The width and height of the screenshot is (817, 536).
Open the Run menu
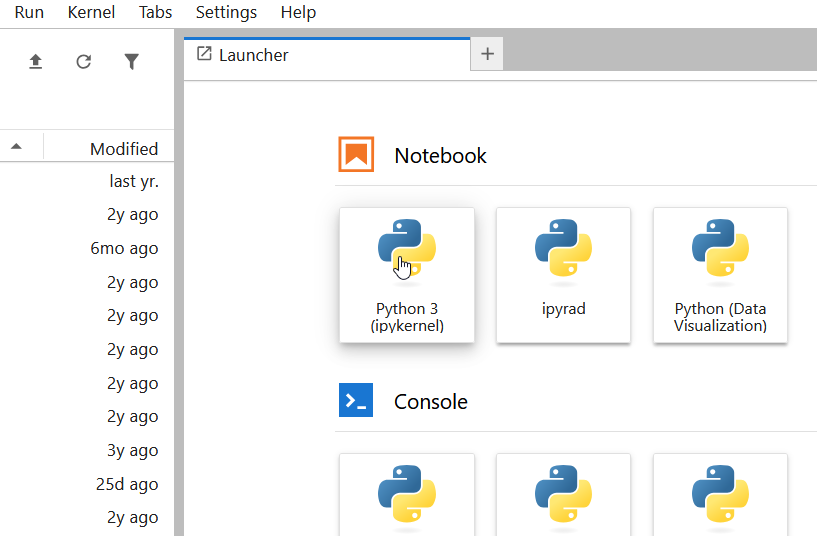[29, 12]
